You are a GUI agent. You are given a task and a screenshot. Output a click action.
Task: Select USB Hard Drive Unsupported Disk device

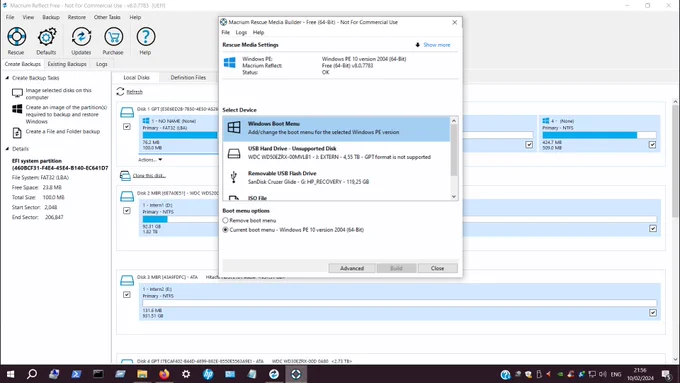click(336, 153)
